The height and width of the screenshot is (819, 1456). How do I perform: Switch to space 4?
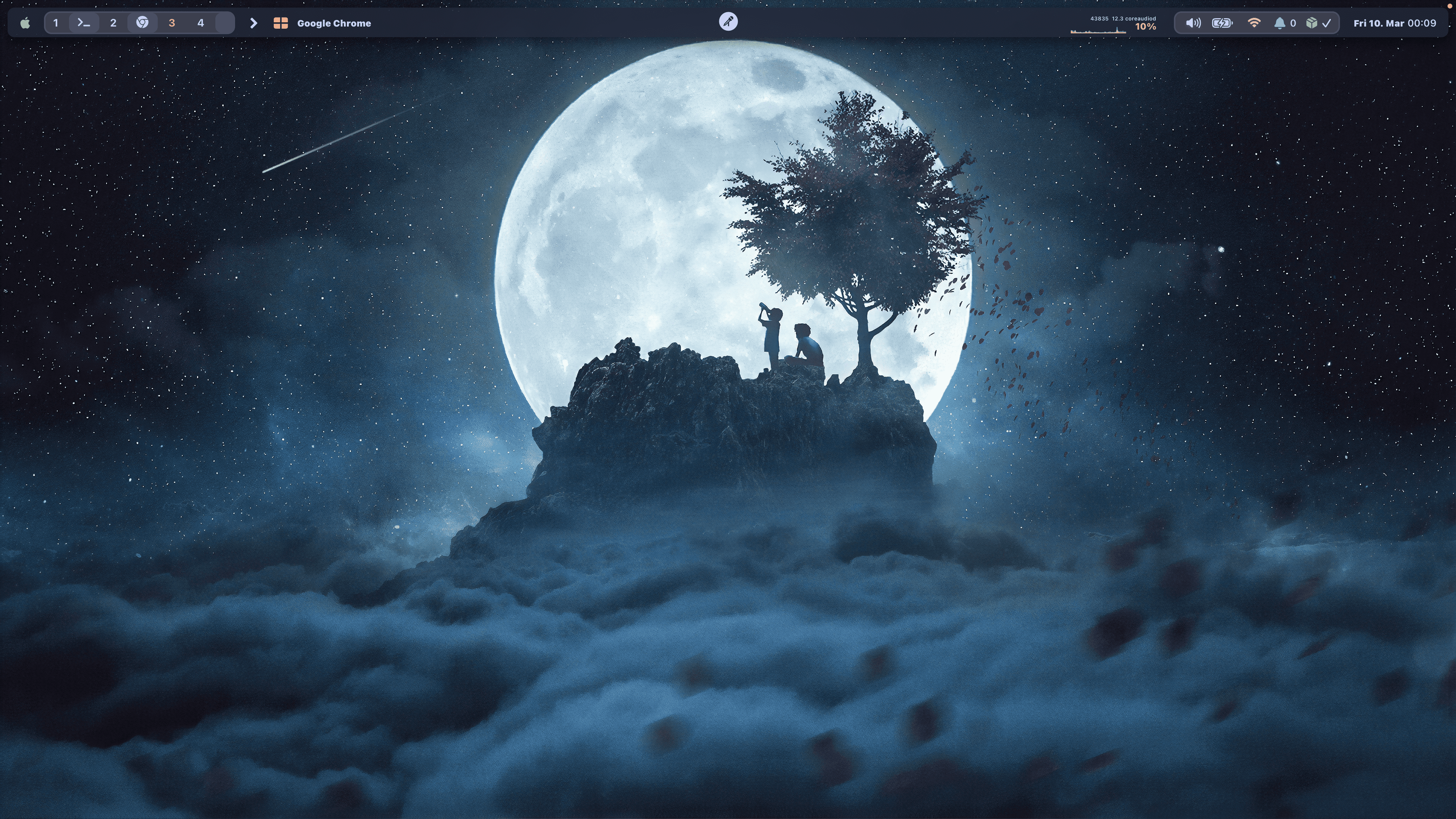[x=201, y=23]
